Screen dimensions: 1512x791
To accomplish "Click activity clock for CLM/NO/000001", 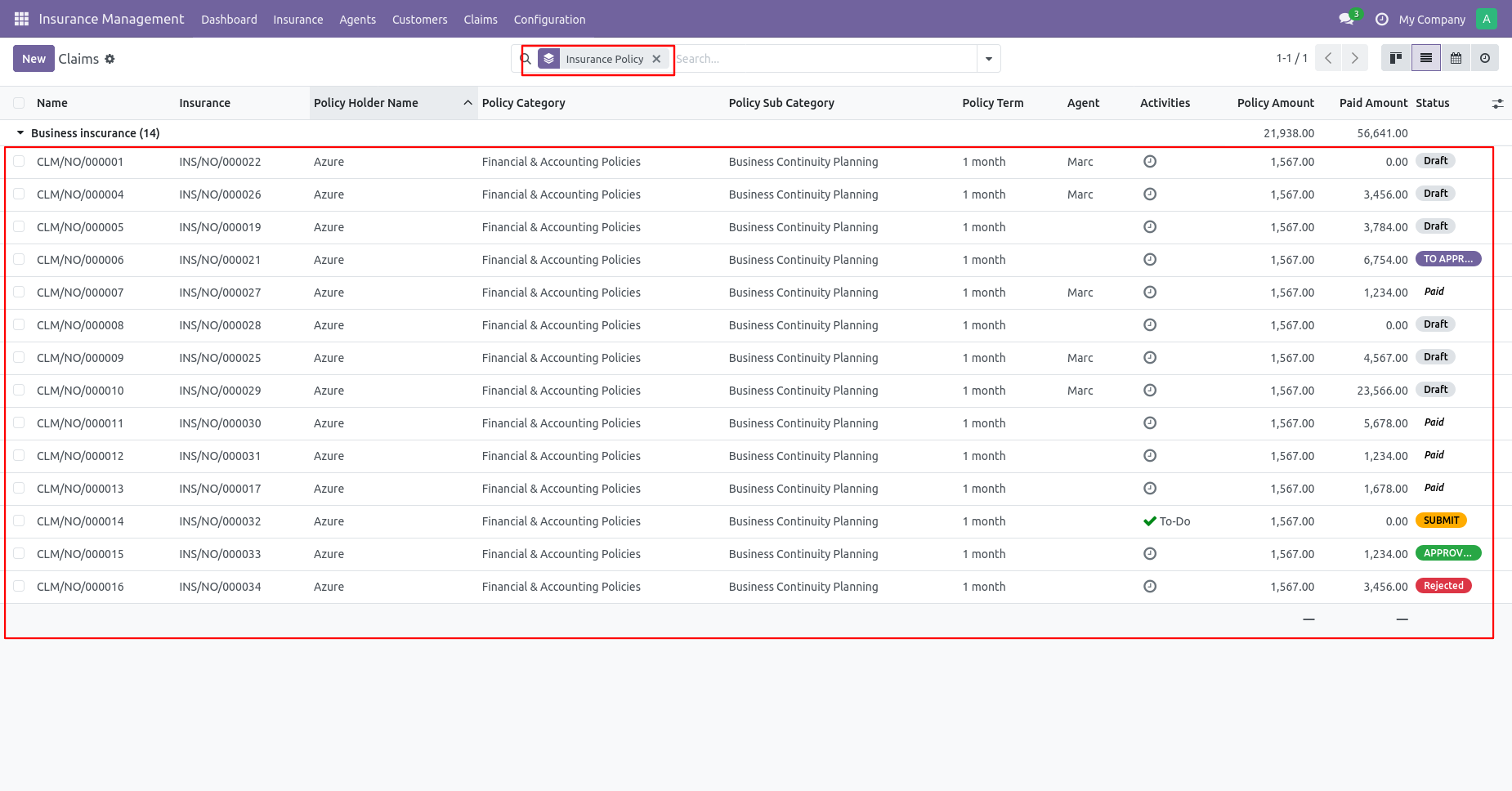I will point(1150,162).
